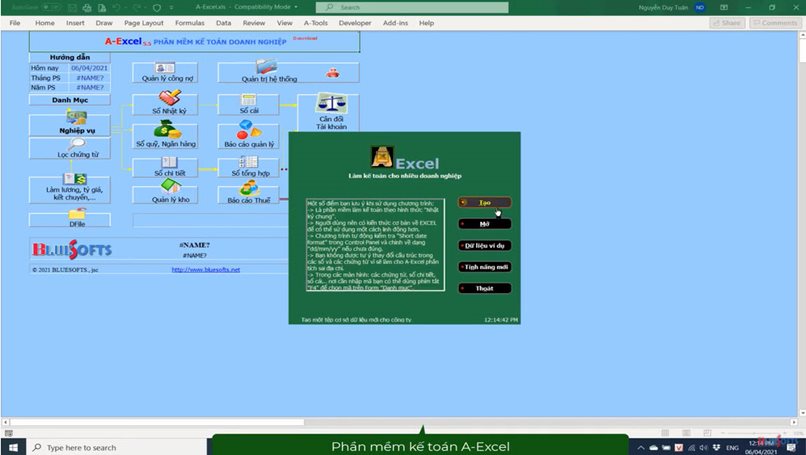Viewport: 806px width, 455px height.
Task: Show hidden system tray icons
Action: click(x=641, y=447)
